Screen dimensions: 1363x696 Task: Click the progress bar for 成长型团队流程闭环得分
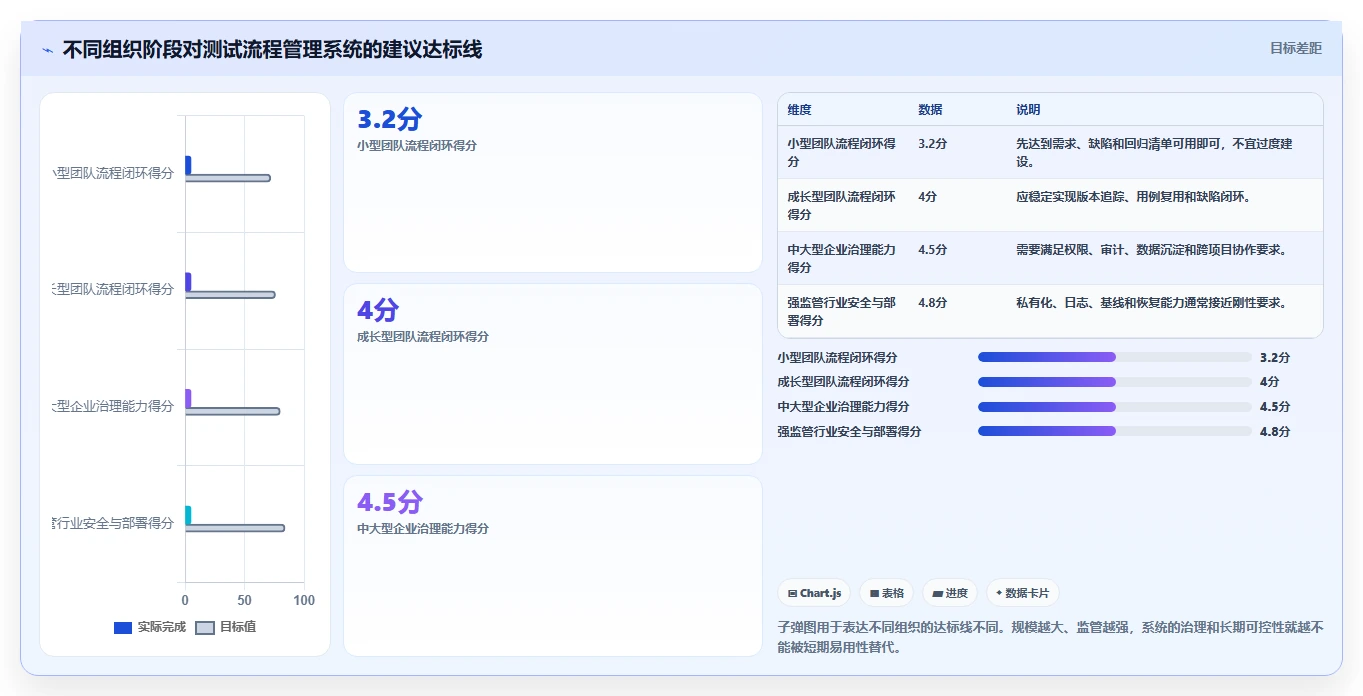pos(1115,382)
